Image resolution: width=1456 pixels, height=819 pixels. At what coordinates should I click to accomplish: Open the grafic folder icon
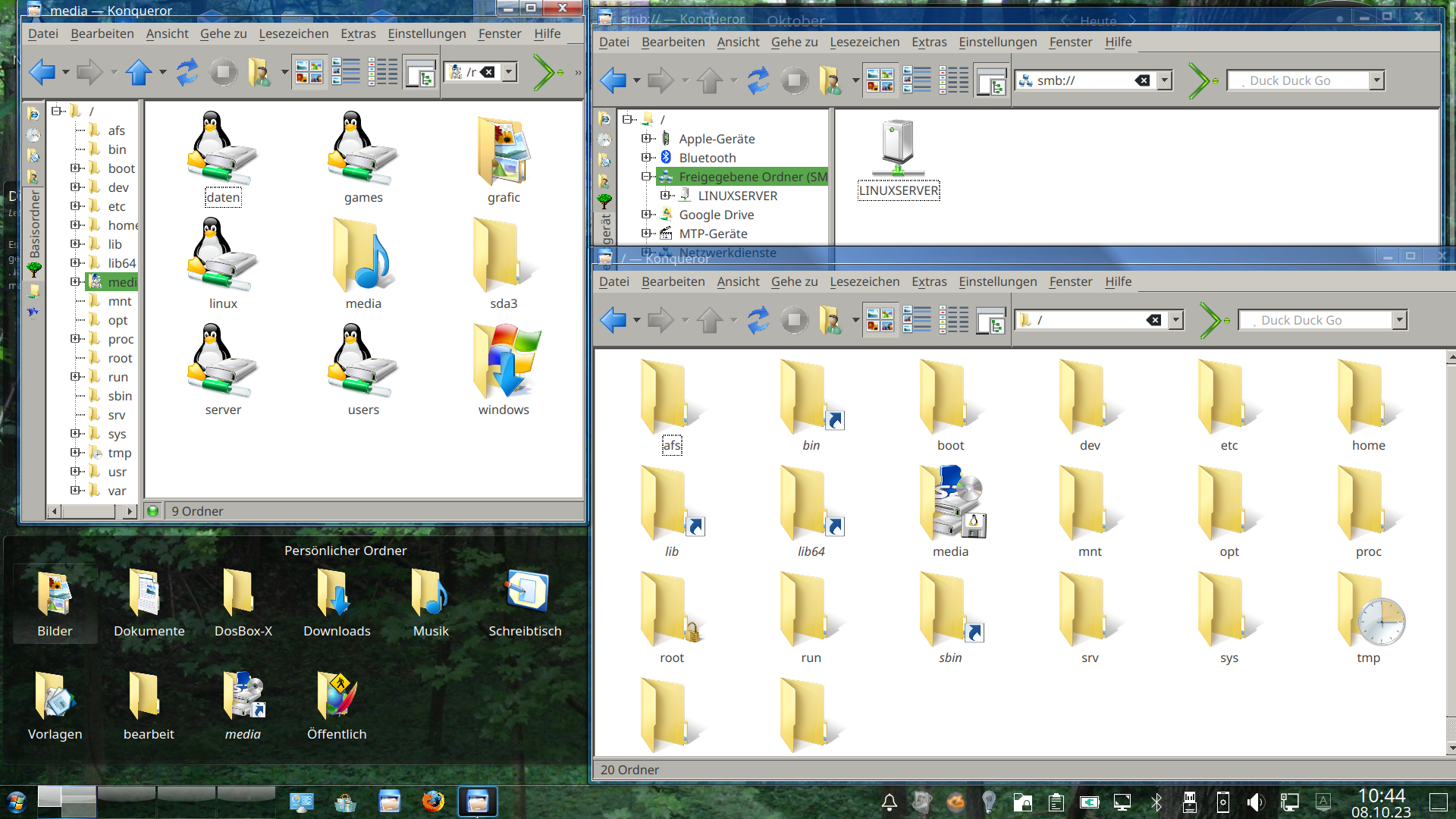504,158
